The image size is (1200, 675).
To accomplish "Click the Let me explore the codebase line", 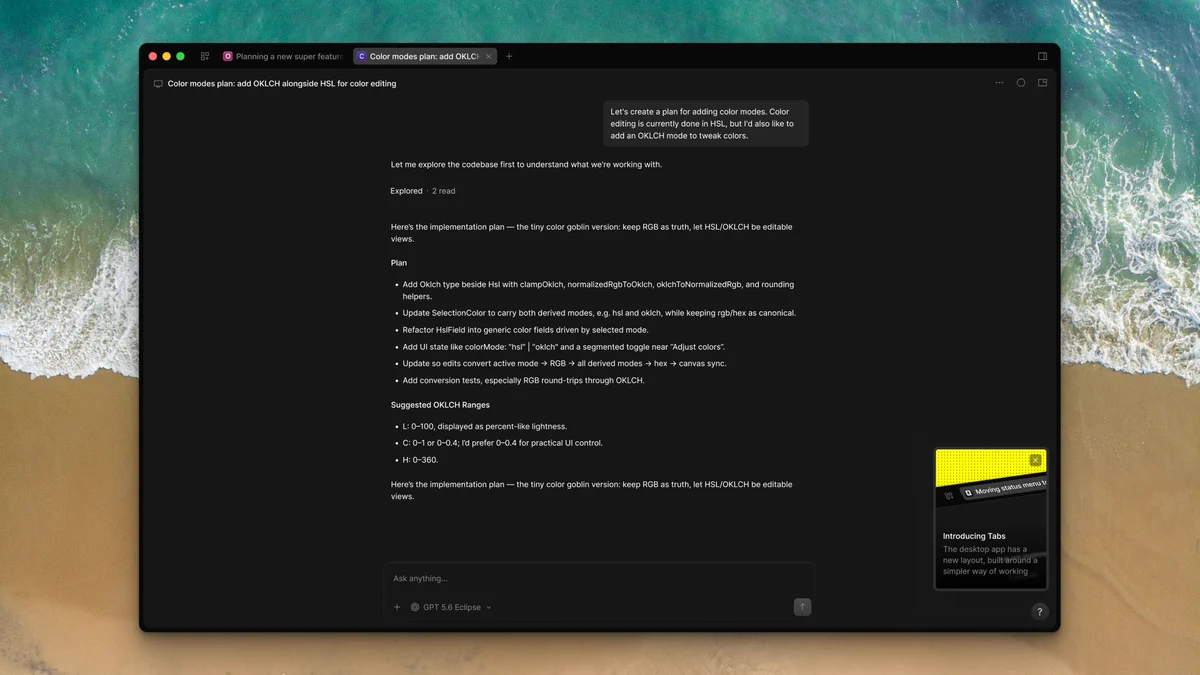I will point(526,165).
